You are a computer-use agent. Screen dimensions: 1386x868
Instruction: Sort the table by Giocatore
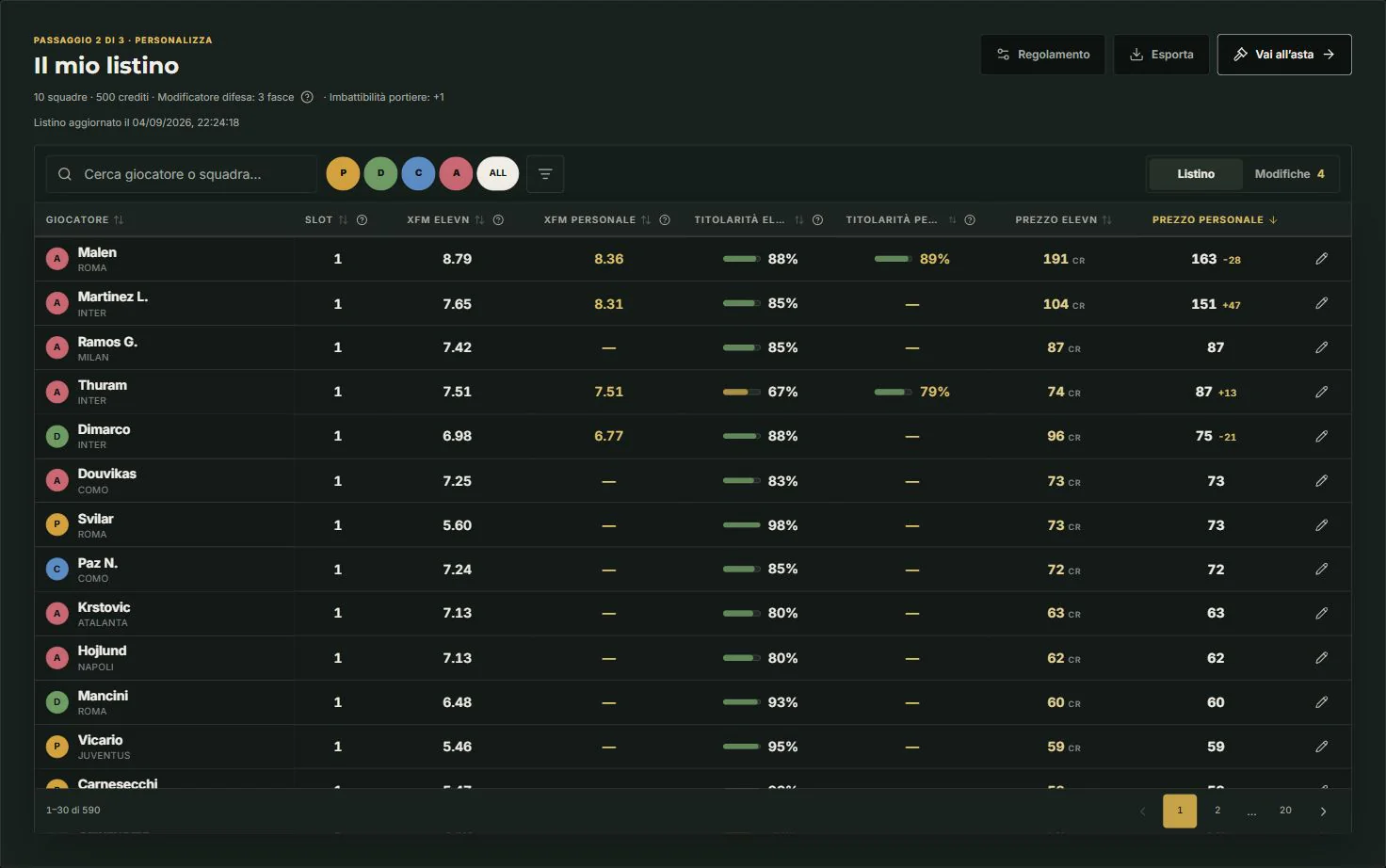point(85,220)
